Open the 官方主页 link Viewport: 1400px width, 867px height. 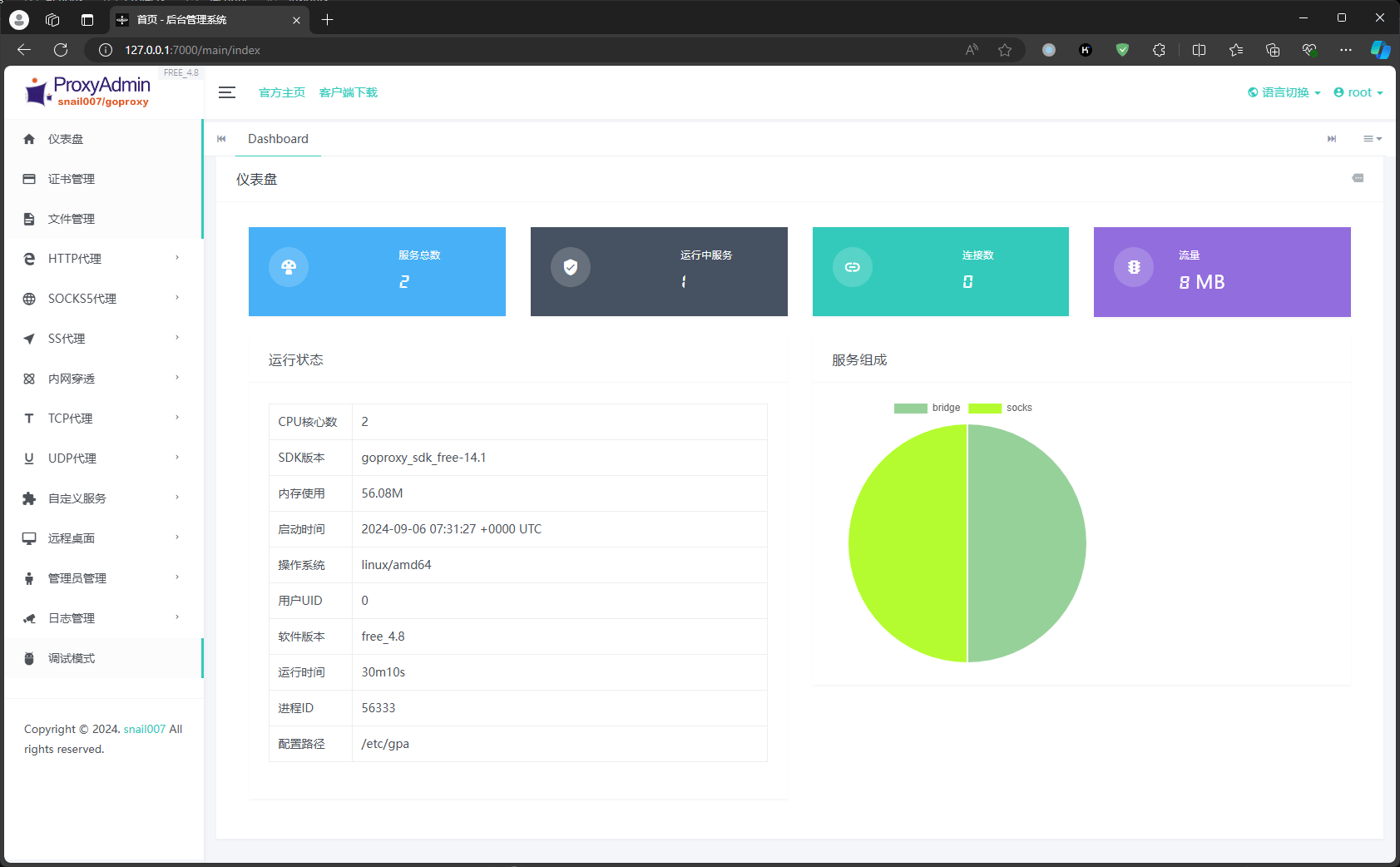tap(282, 92)
